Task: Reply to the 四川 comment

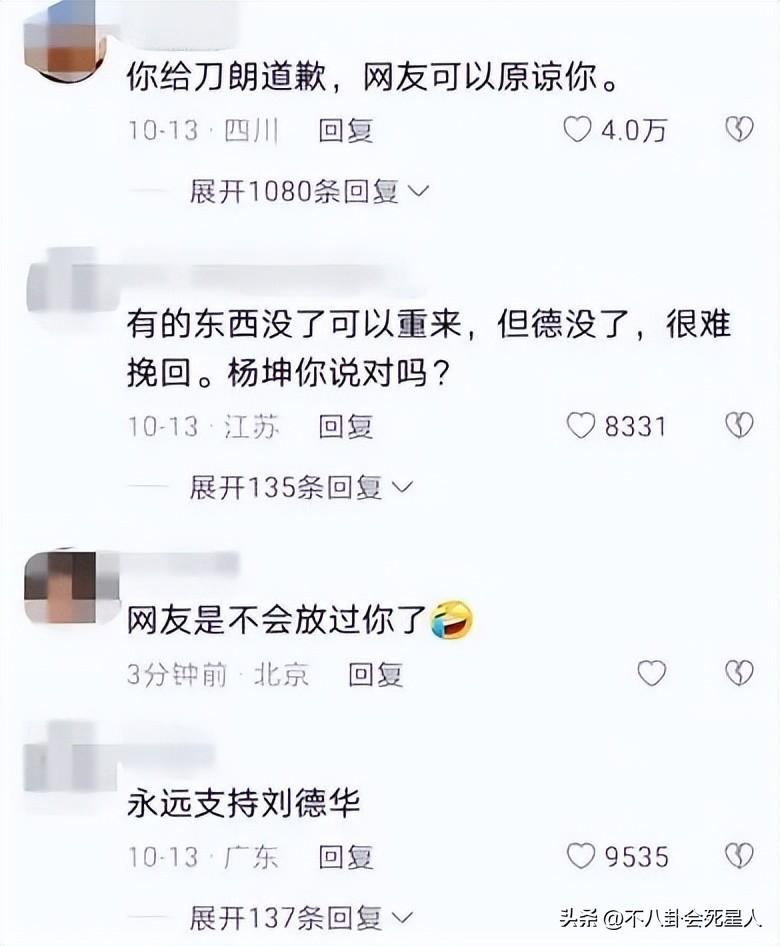Action: (346, 130)
